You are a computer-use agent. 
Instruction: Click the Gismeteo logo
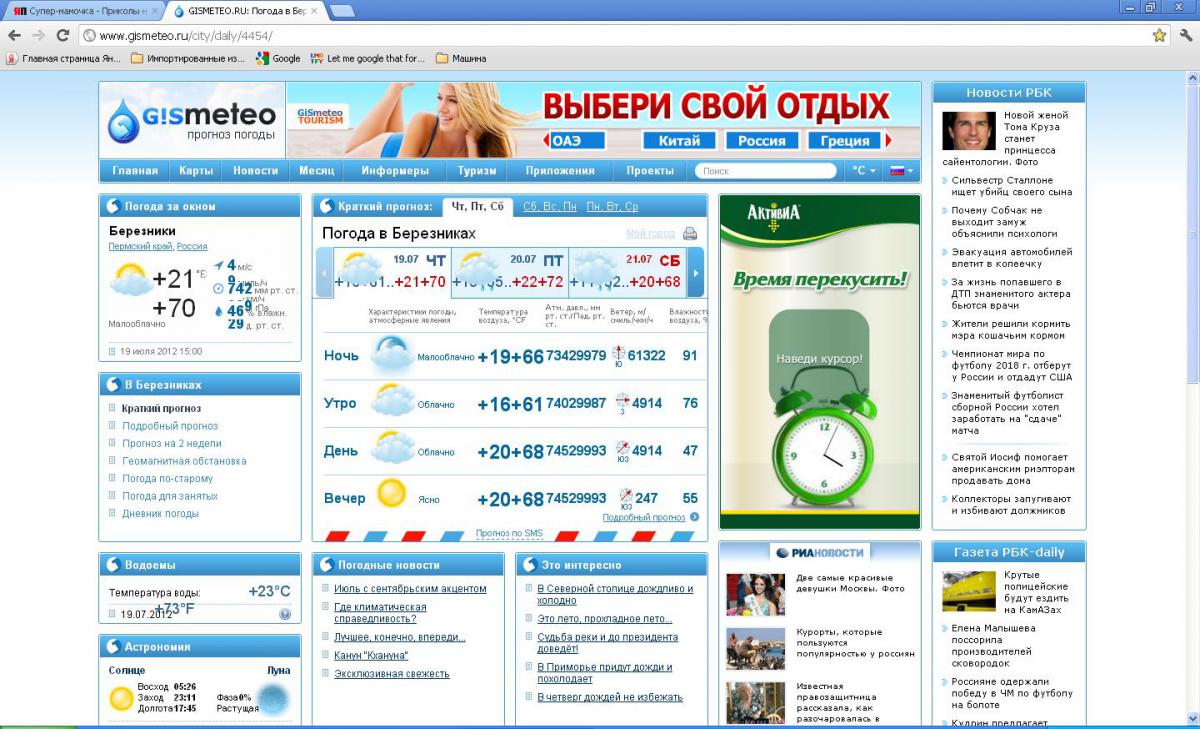[x=192, y=119]
